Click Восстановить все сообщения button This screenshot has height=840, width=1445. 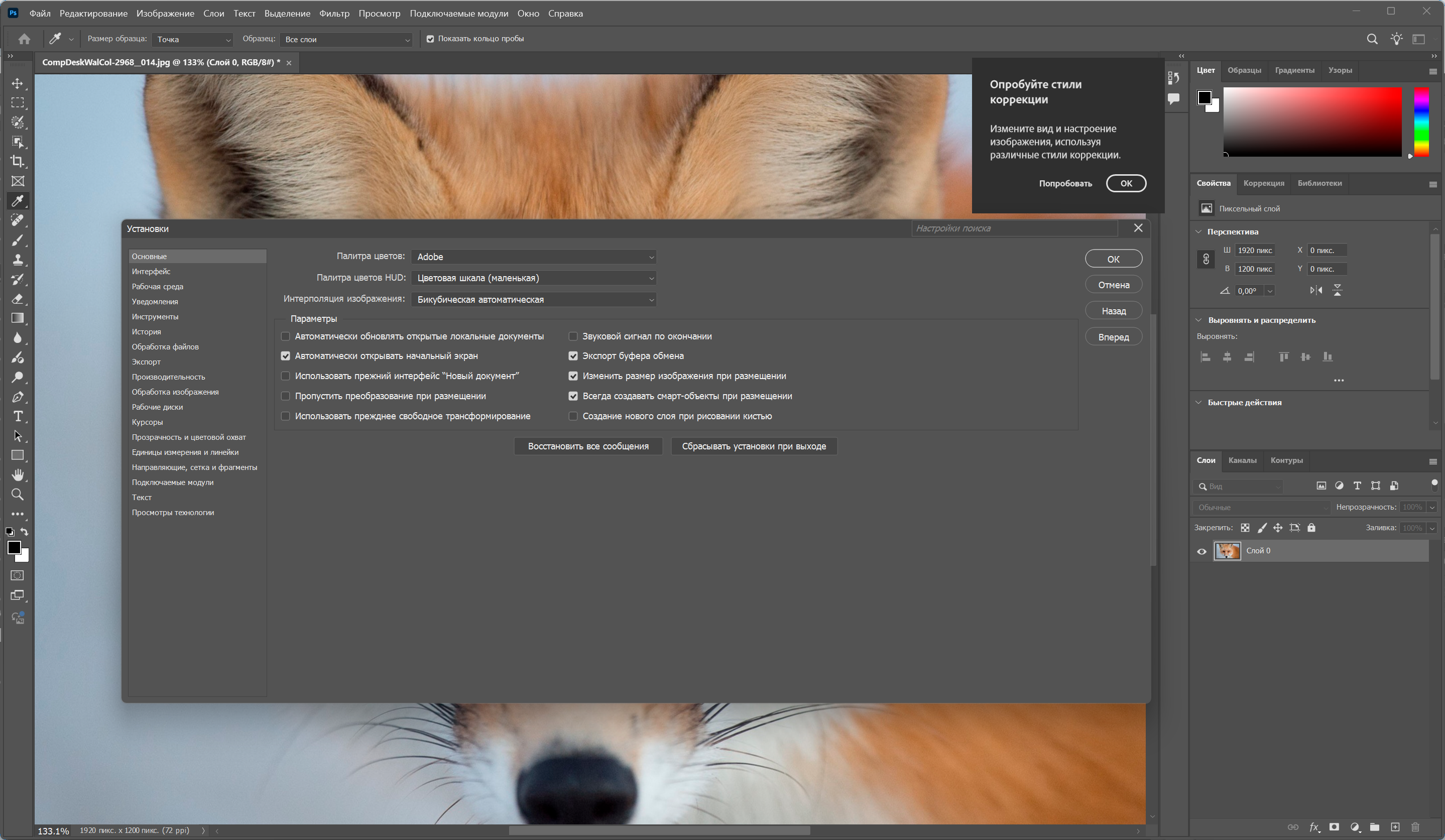(x=588, y=446)
